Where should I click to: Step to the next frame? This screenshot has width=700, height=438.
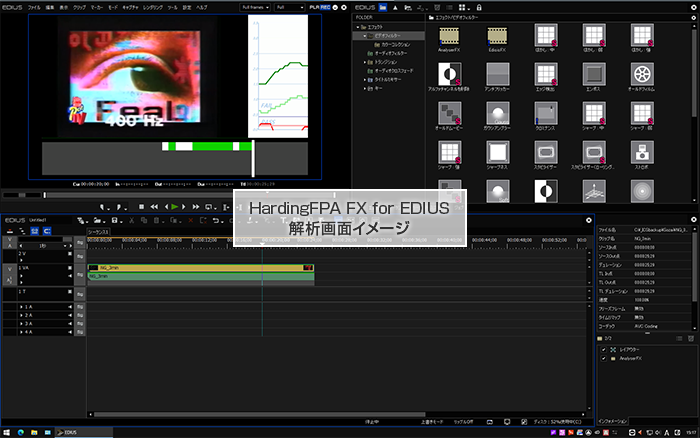(x=183, y=207)
